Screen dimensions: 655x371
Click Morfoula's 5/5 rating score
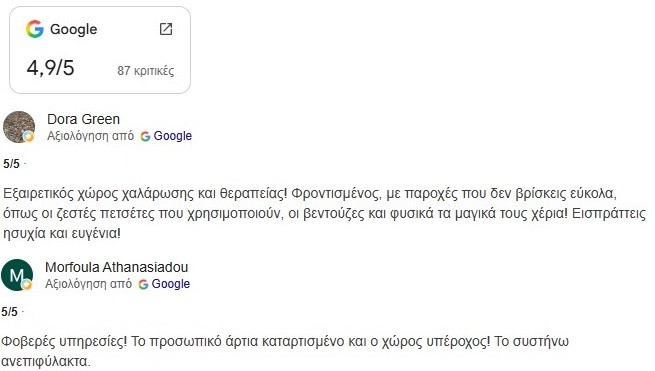(10, 312)
